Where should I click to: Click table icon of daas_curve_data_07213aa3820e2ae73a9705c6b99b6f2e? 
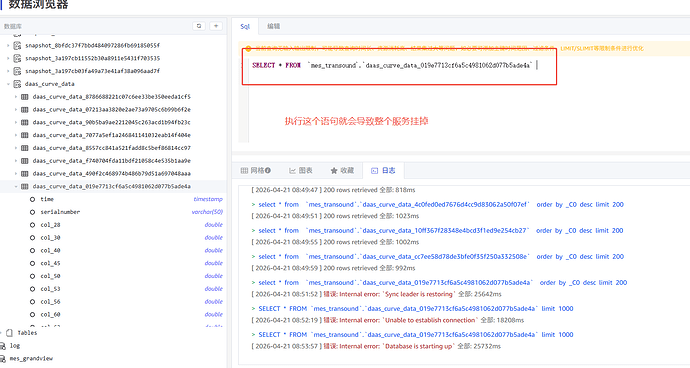point(25,110)
